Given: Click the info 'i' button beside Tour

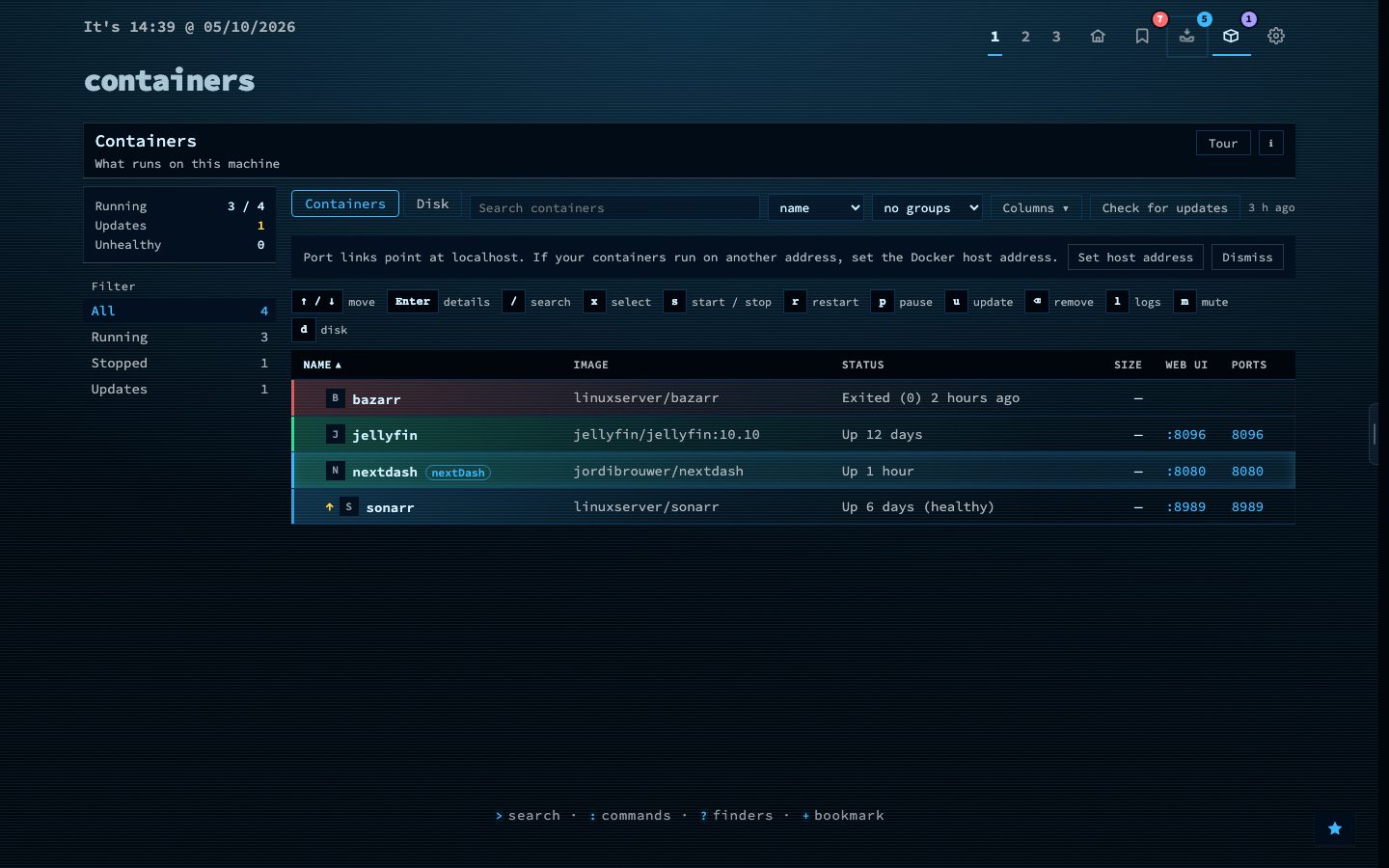Looking at the screenshot, I should point(1270,143).
